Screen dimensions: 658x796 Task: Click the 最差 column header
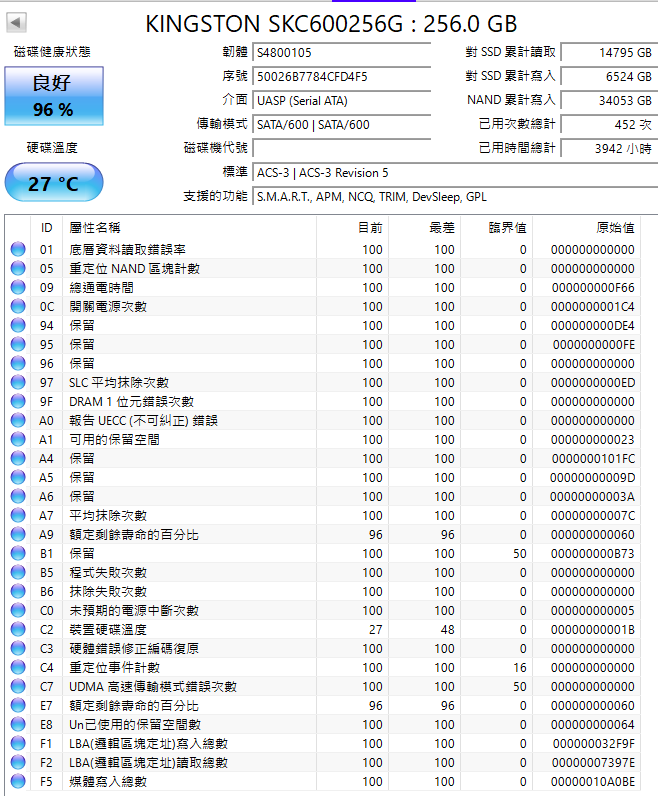424,227
